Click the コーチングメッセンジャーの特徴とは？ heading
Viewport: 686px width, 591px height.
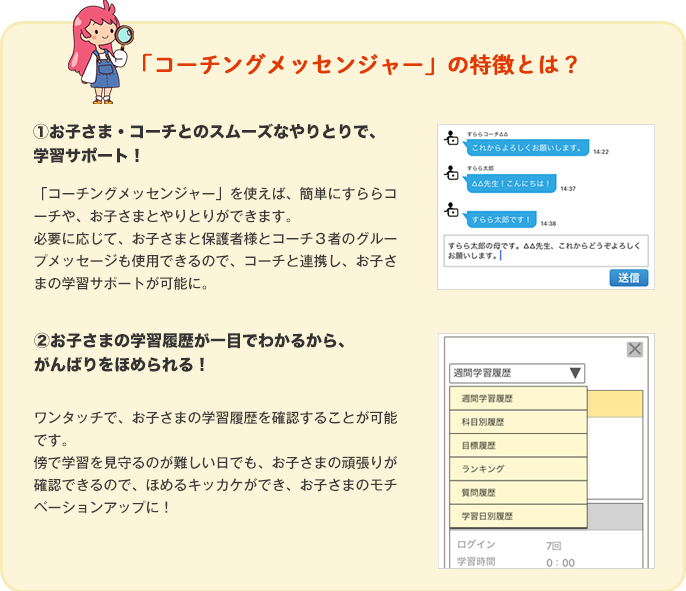click(359, 65)
